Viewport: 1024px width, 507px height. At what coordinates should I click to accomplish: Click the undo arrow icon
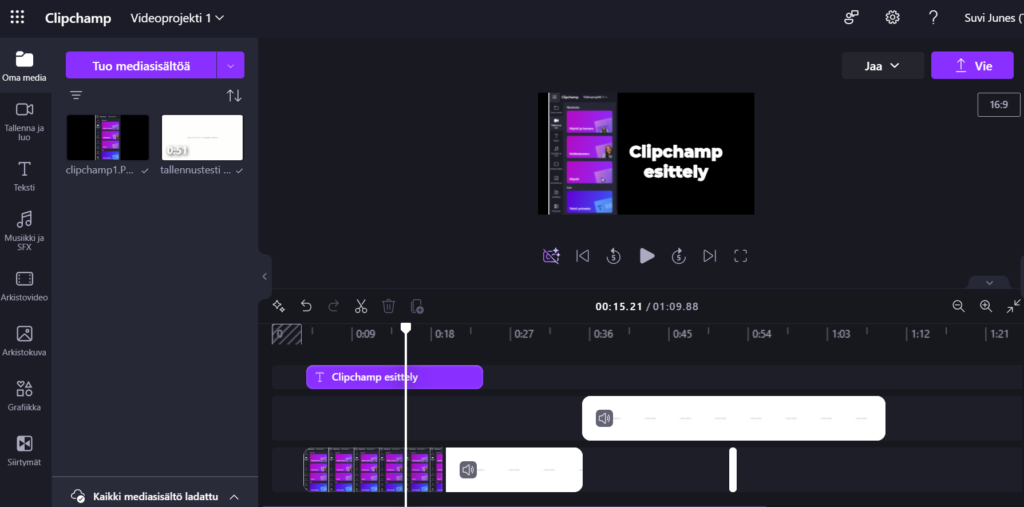pos(307,306)
